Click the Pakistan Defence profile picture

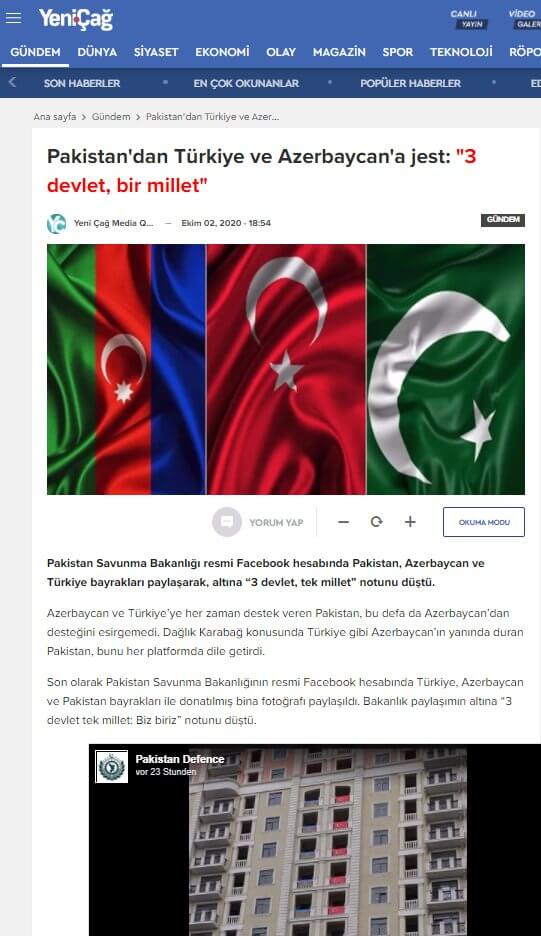tap(112, 766)
